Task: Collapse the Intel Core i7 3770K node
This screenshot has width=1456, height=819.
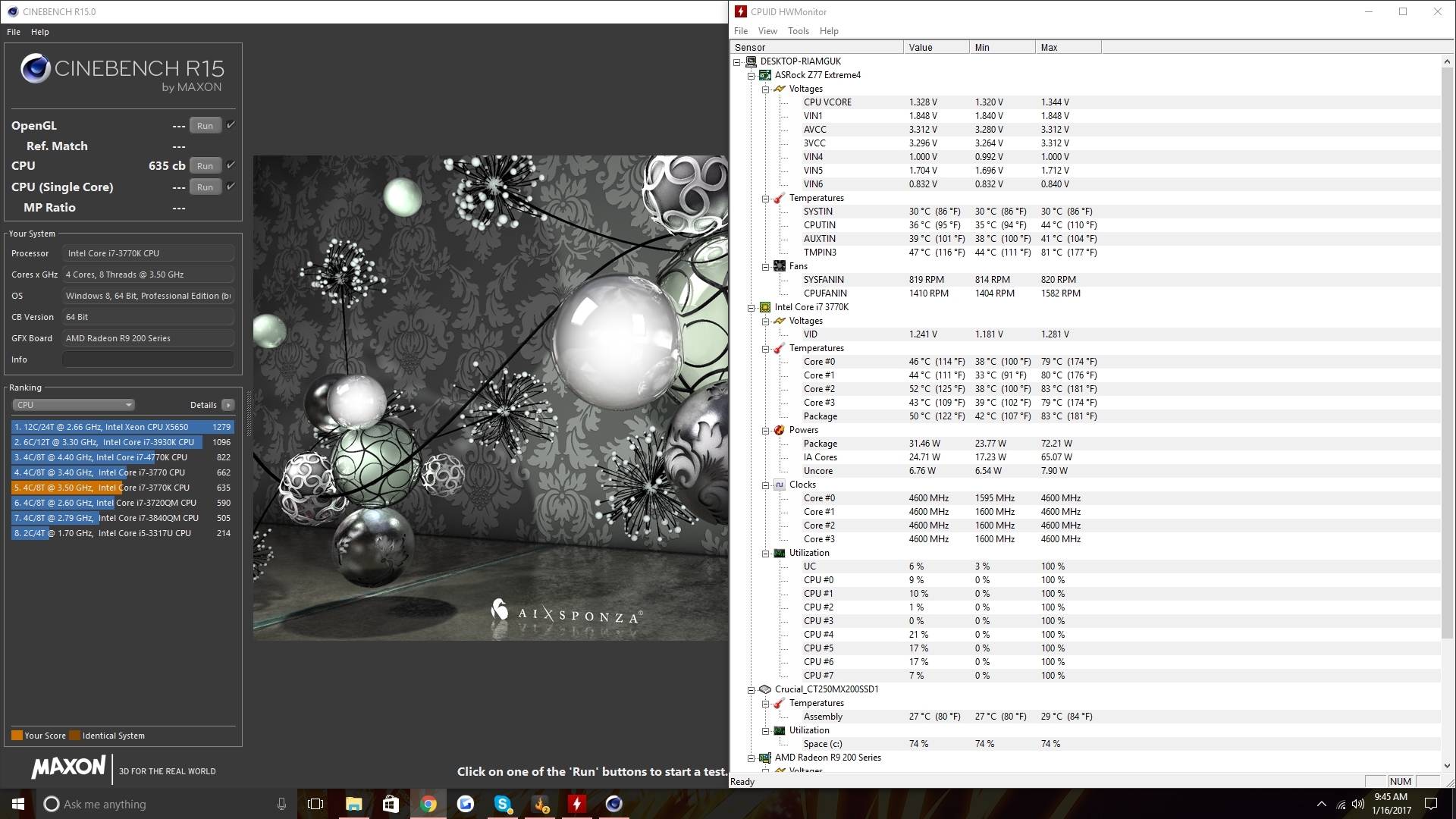Action: coord(751,307)
